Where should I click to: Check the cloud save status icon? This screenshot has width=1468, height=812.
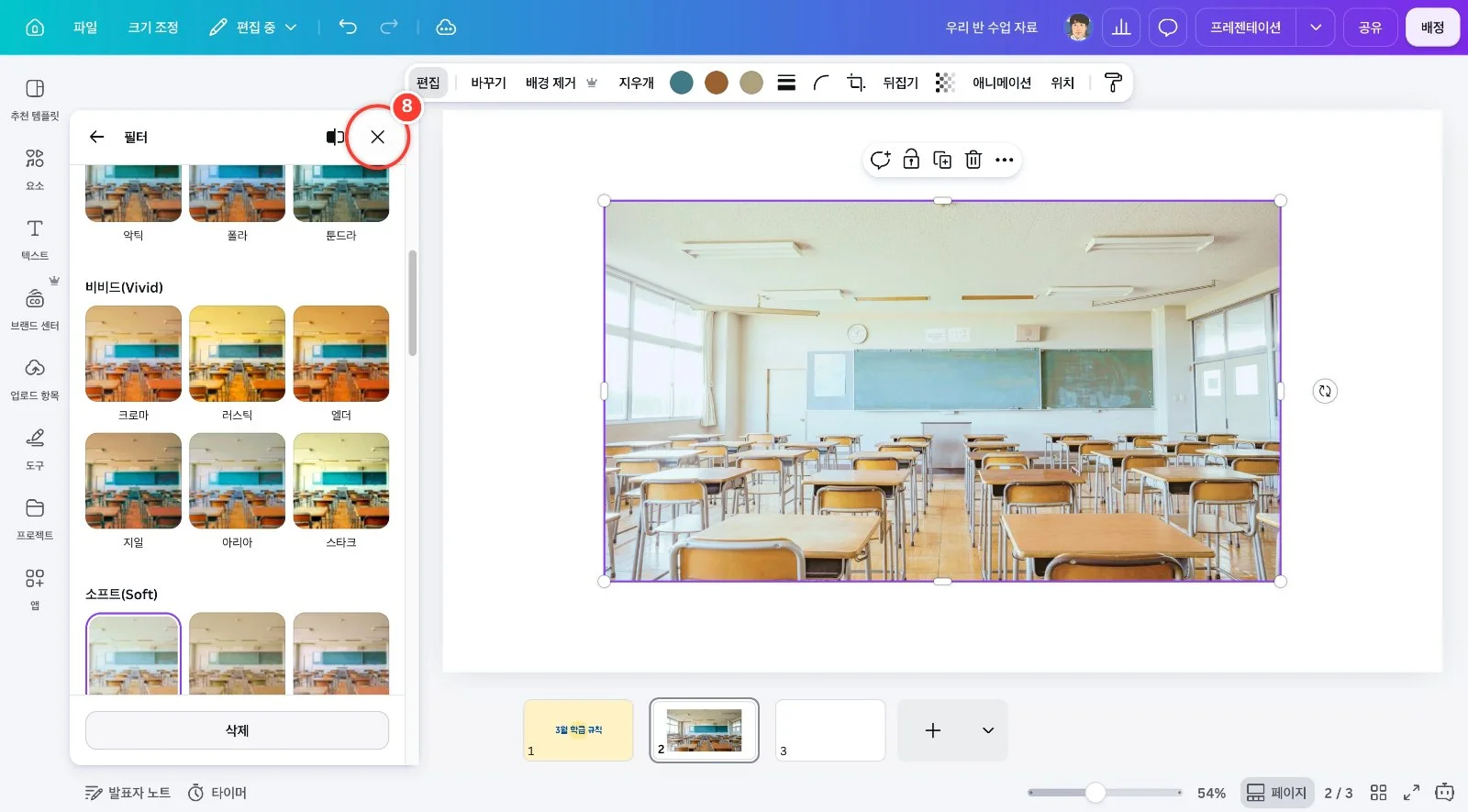(x=446, y=28)
